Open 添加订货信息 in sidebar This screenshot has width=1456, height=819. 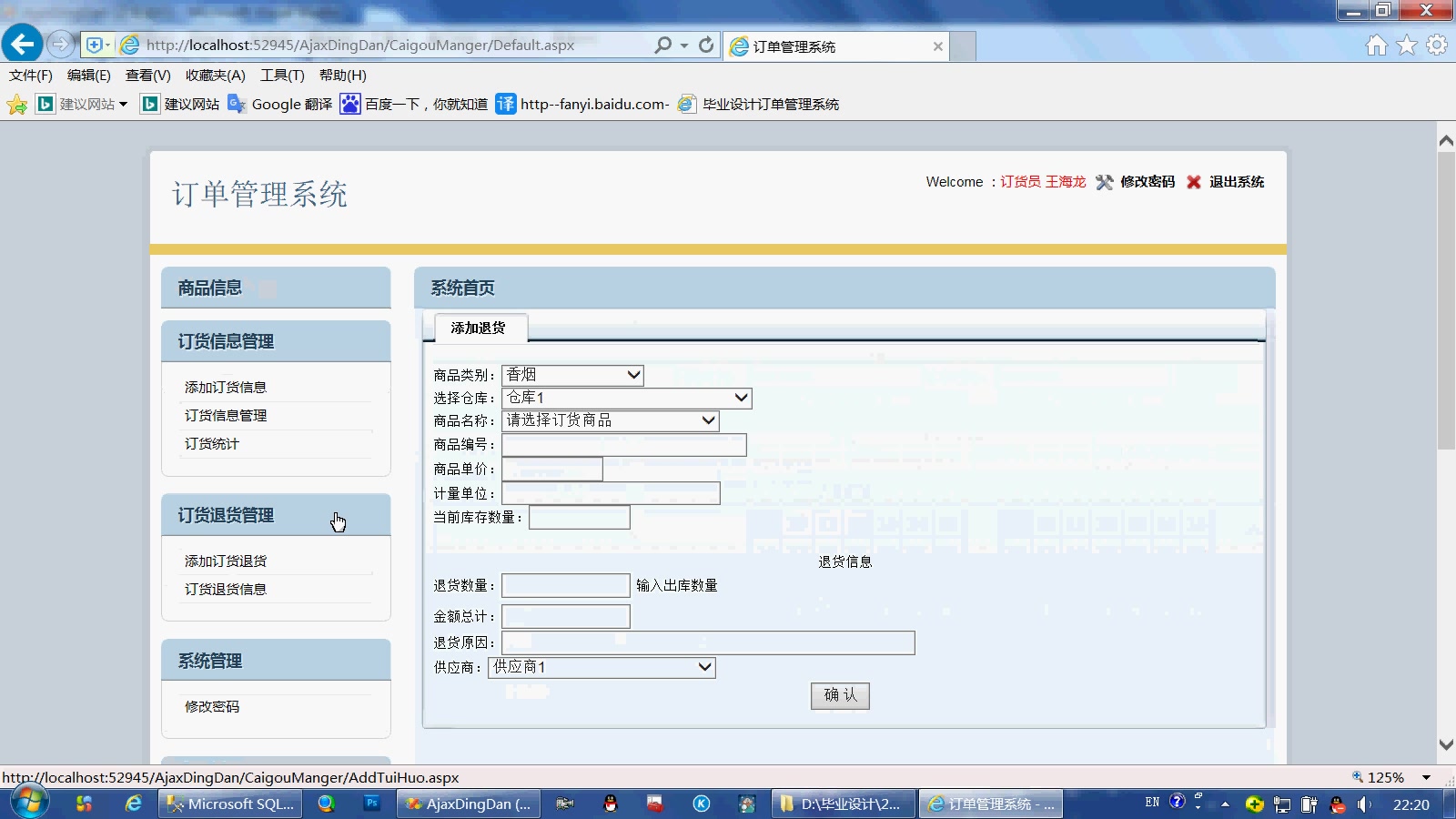tap(226, 388)
